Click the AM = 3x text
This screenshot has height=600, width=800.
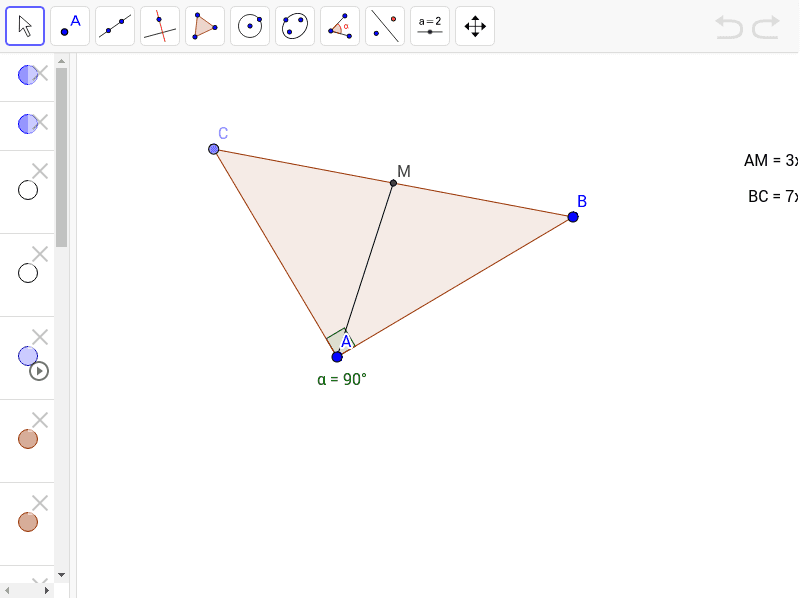click(771, 160)
